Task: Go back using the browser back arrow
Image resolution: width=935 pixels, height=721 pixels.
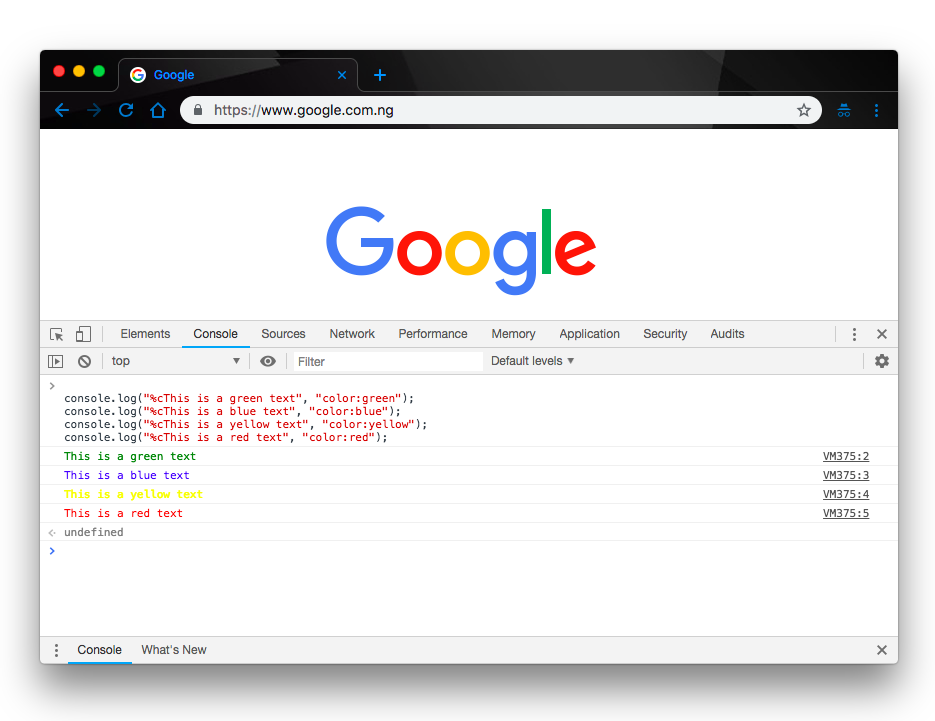Action: (62, 110)
